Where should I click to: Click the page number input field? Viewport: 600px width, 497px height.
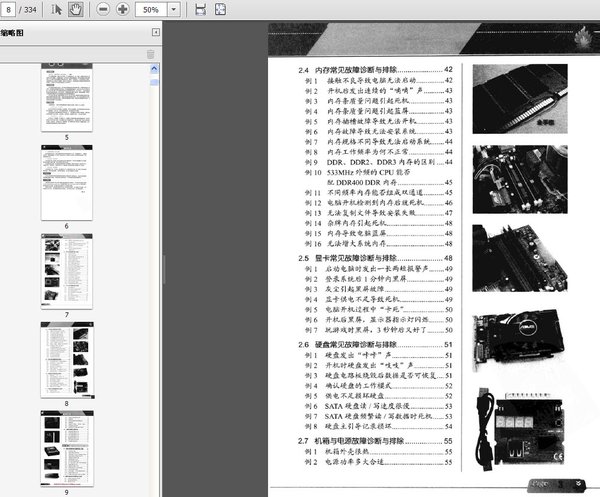8,9
